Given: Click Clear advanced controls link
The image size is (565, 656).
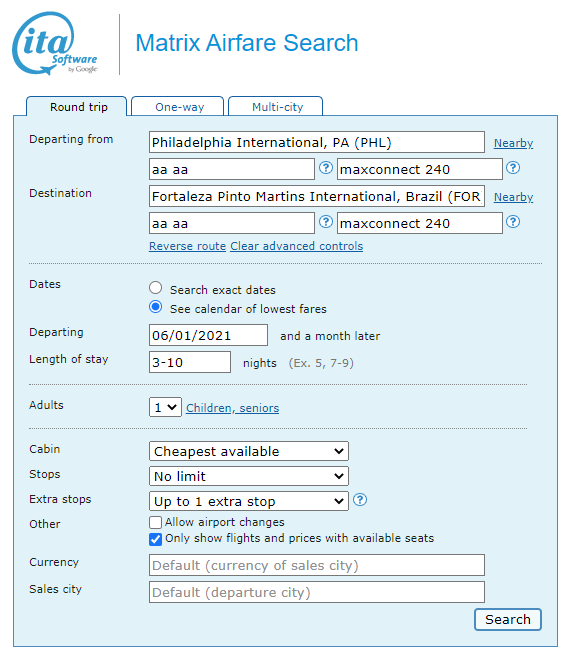Looking at the screenshot, I should (297, 246).
